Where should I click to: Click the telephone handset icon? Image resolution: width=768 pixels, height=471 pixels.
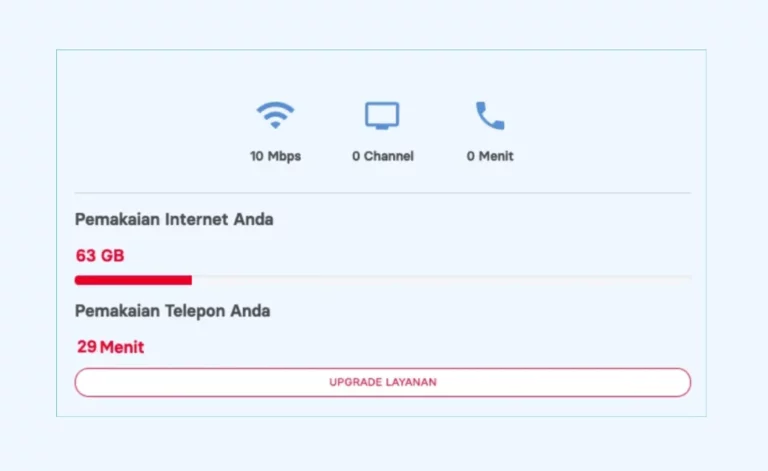[490, 116]
